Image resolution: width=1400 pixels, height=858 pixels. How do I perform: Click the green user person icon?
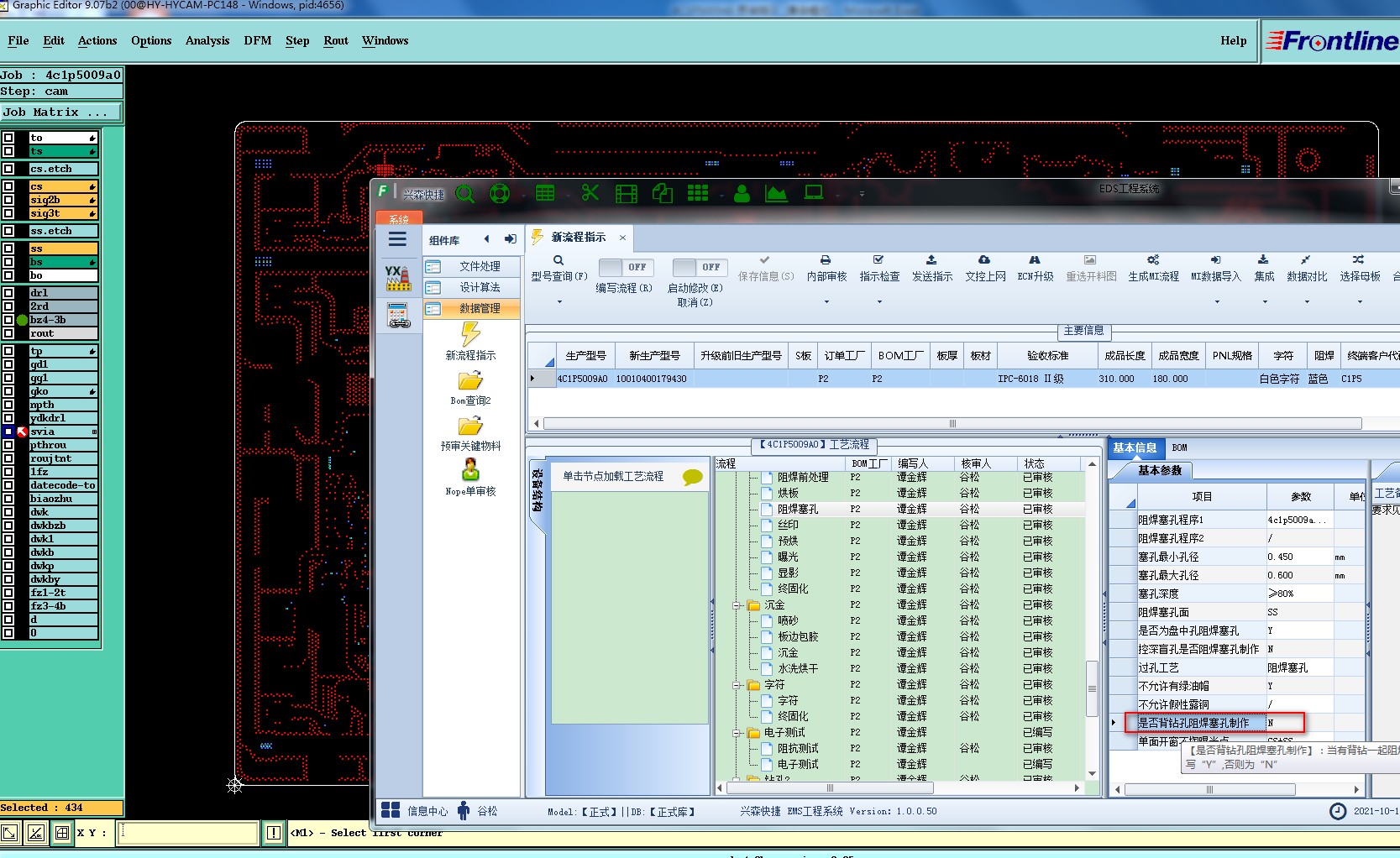[742, 194]
